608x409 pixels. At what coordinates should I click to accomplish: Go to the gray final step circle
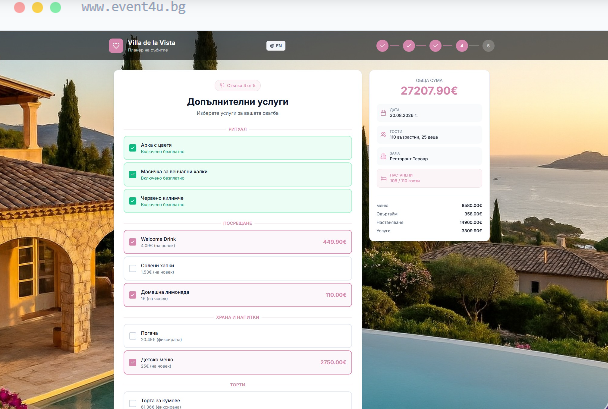(x=488, y=46)
